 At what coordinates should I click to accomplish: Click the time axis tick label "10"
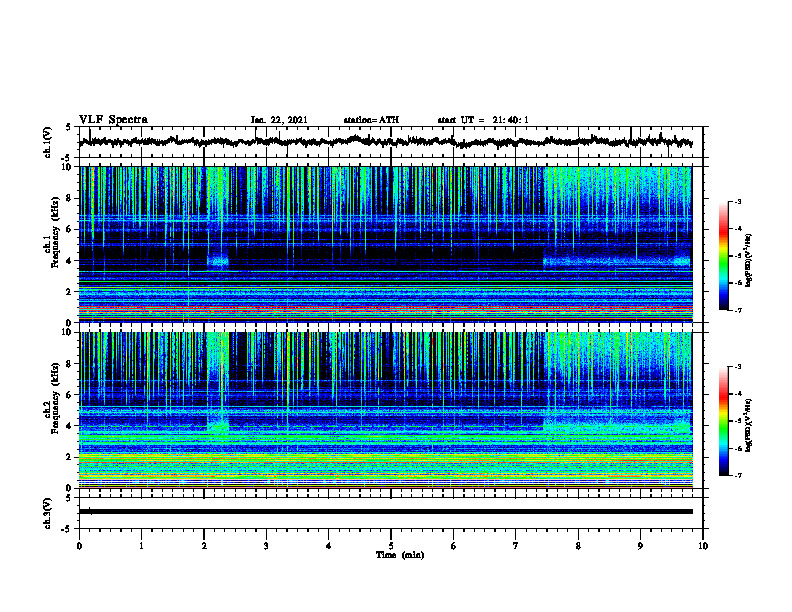point(703,546)
